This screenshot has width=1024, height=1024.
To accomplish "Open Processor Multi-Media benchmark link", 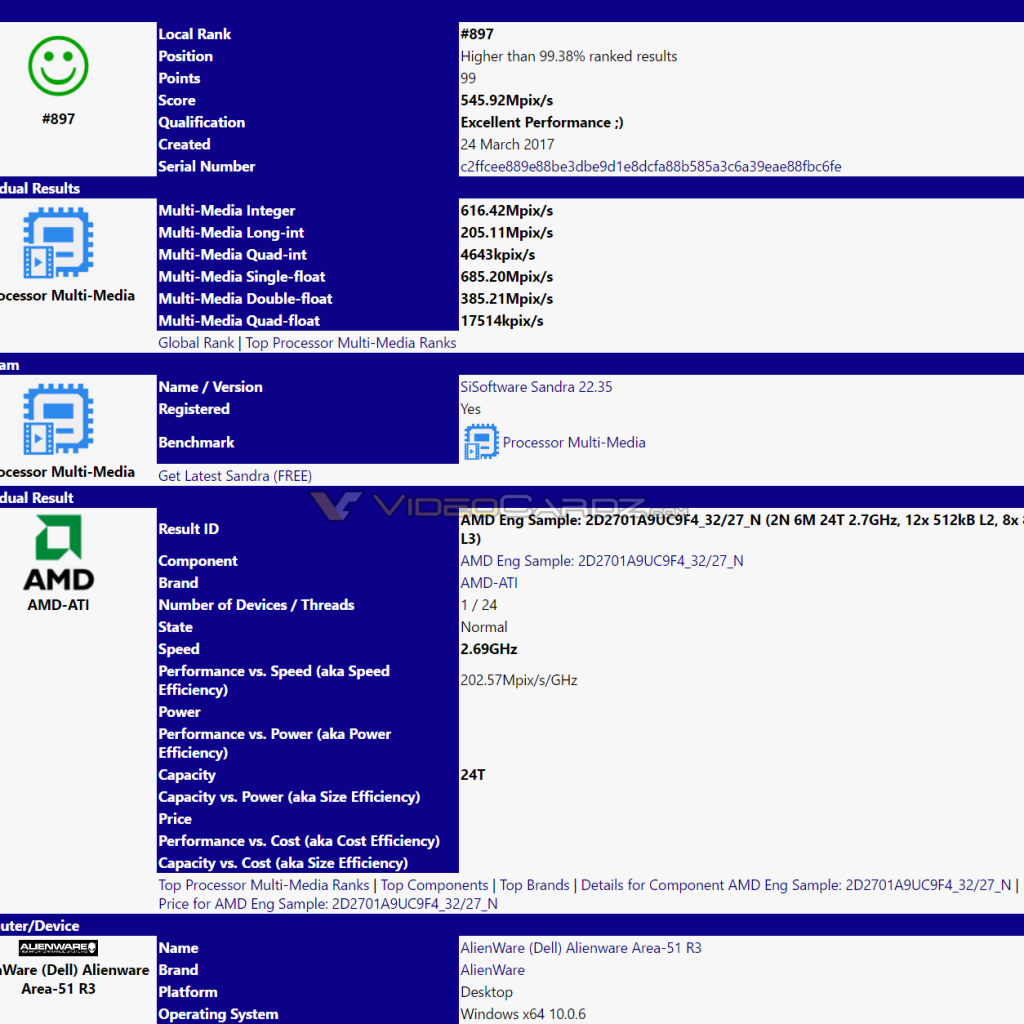I will pyautogui.click(x=573, y=442).
